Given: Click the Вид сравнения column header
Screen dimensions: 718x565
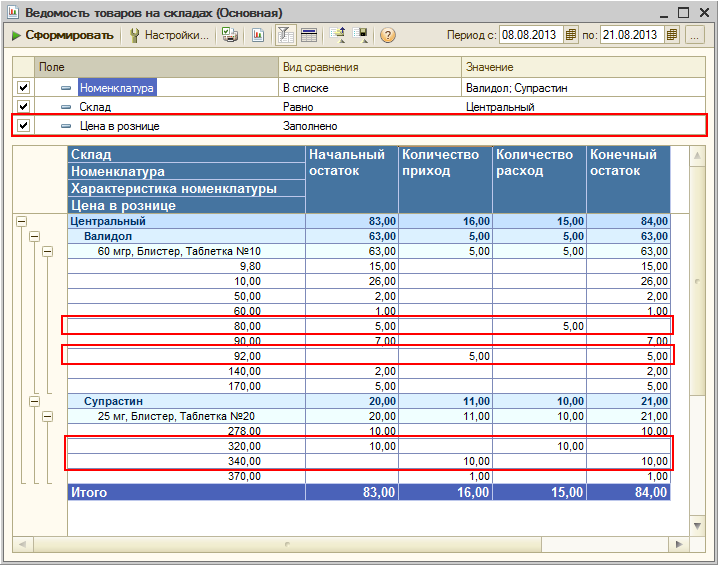Looking at the screenshot, I should [320, 67].
